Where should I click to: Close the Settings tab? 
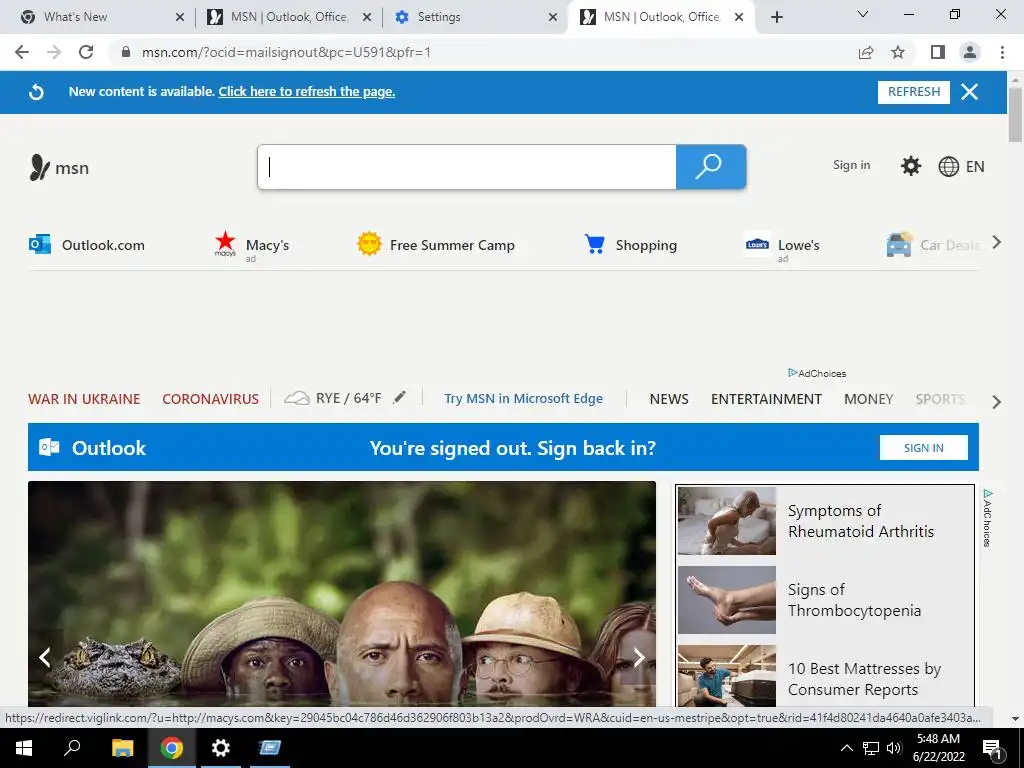552,18
